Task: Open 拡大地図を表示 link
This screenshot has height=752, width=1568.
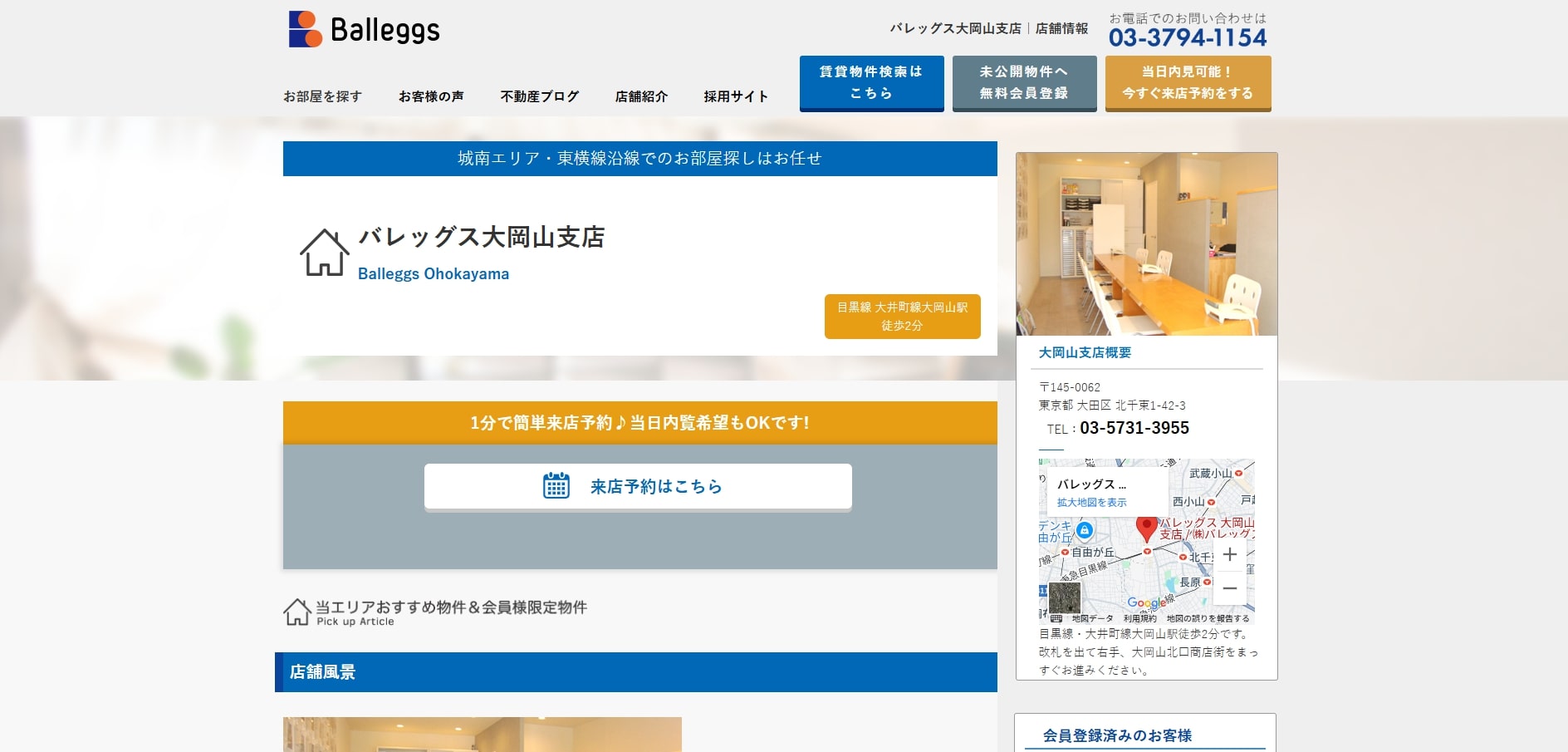Action: tap(1091, 503)
